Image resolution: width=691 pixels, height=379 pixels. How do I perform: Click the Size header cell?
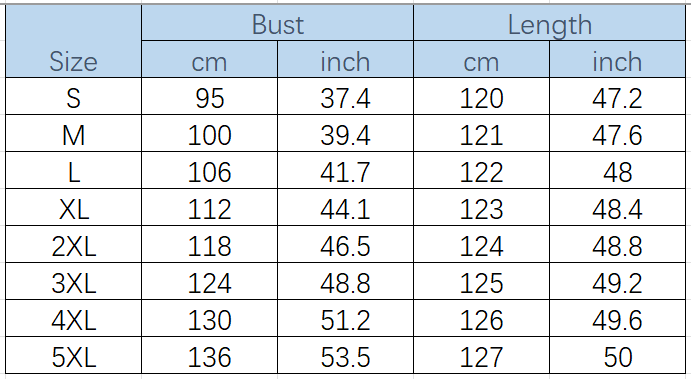(x=73, y=41)
